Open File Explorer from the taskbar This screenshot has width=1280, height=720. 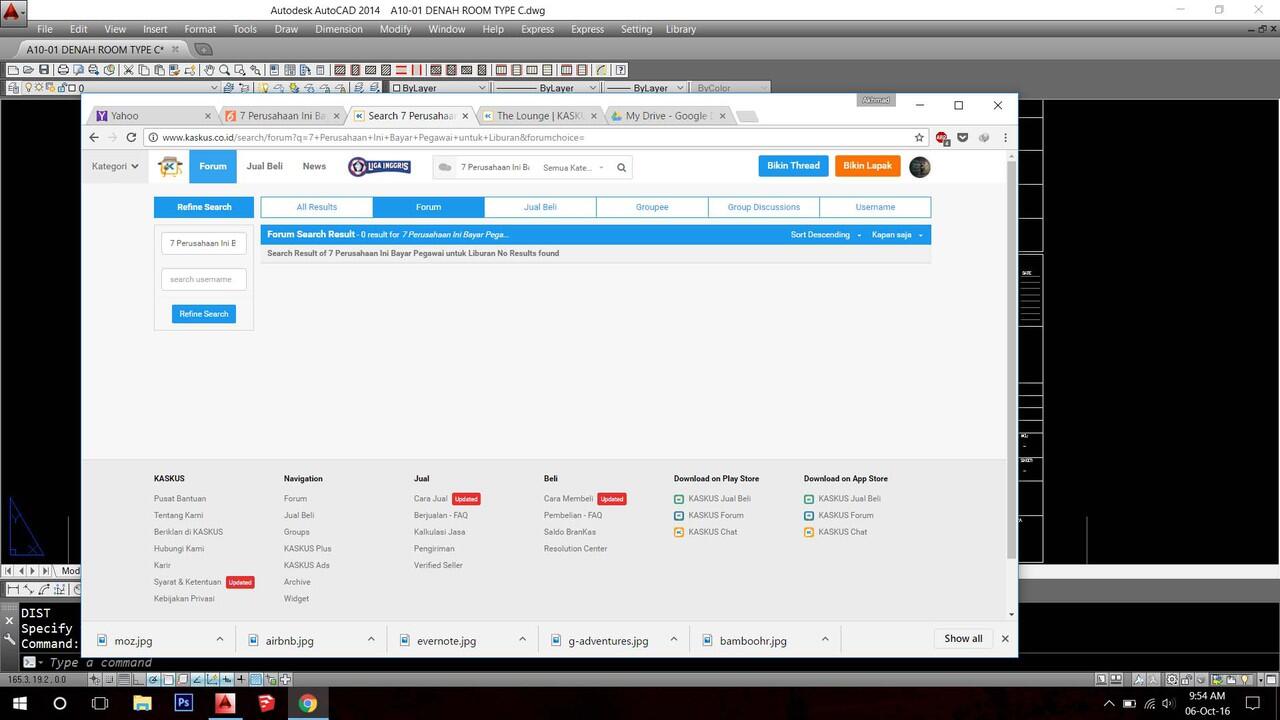tap(142, 703)
